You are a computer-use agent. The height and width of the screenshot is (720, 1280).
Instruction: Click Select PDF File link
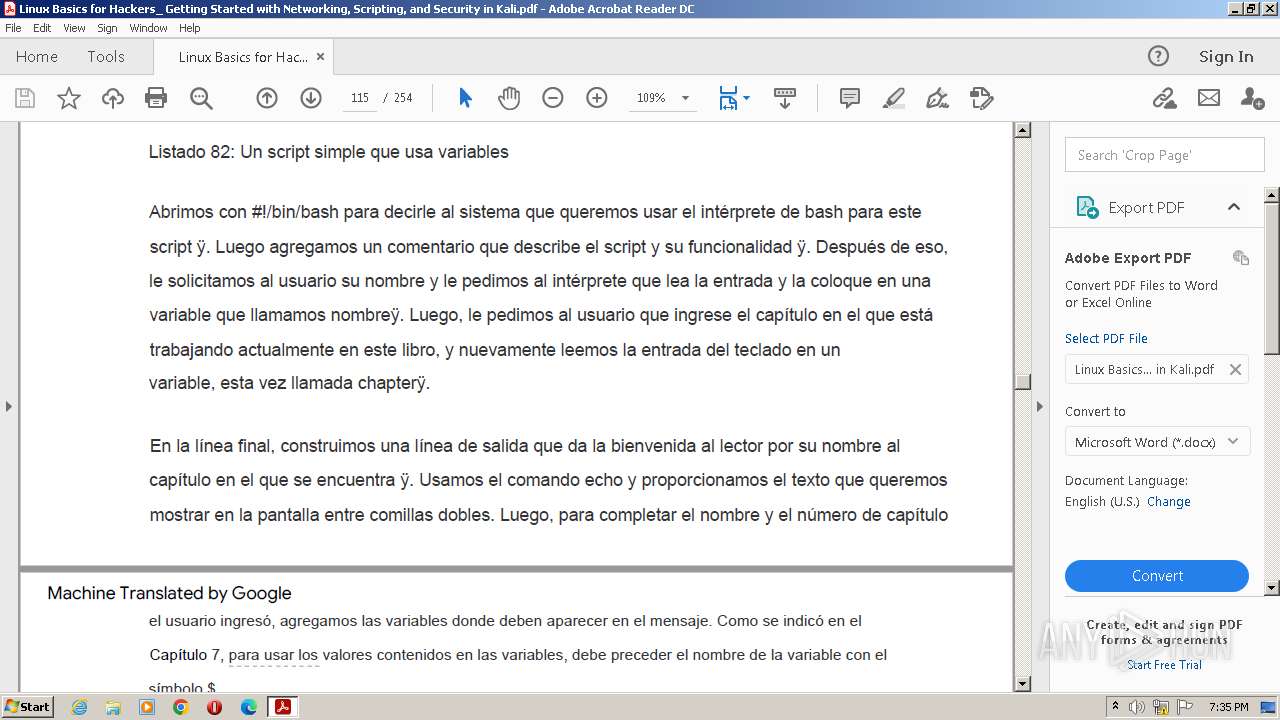(x=1106, y=338)
